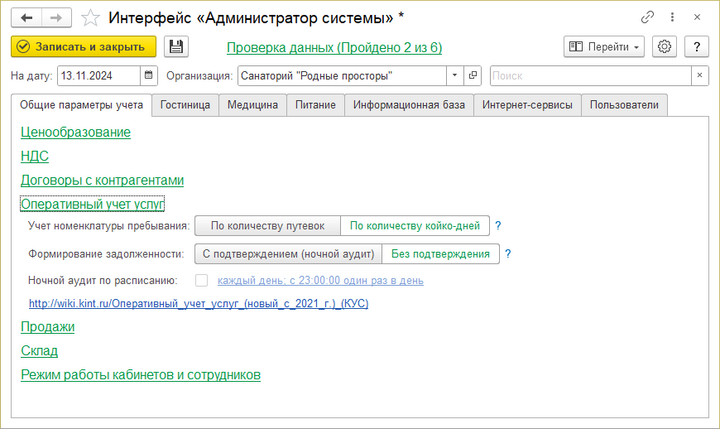
Task: Expand Договоры с контрагентами section
Action: click(102, 180)
